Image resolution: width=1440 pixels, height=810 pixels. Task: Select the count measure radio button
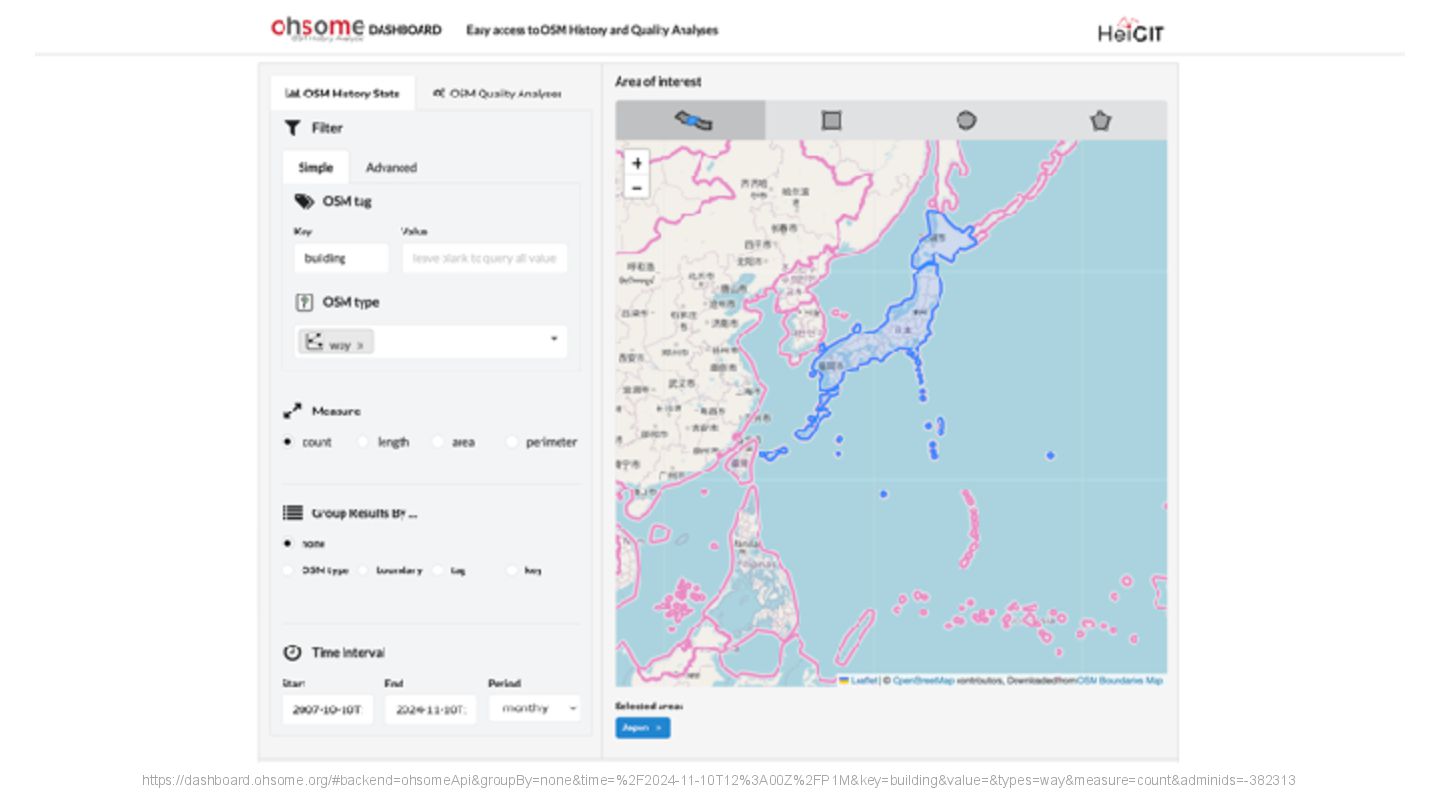[288, 441]
